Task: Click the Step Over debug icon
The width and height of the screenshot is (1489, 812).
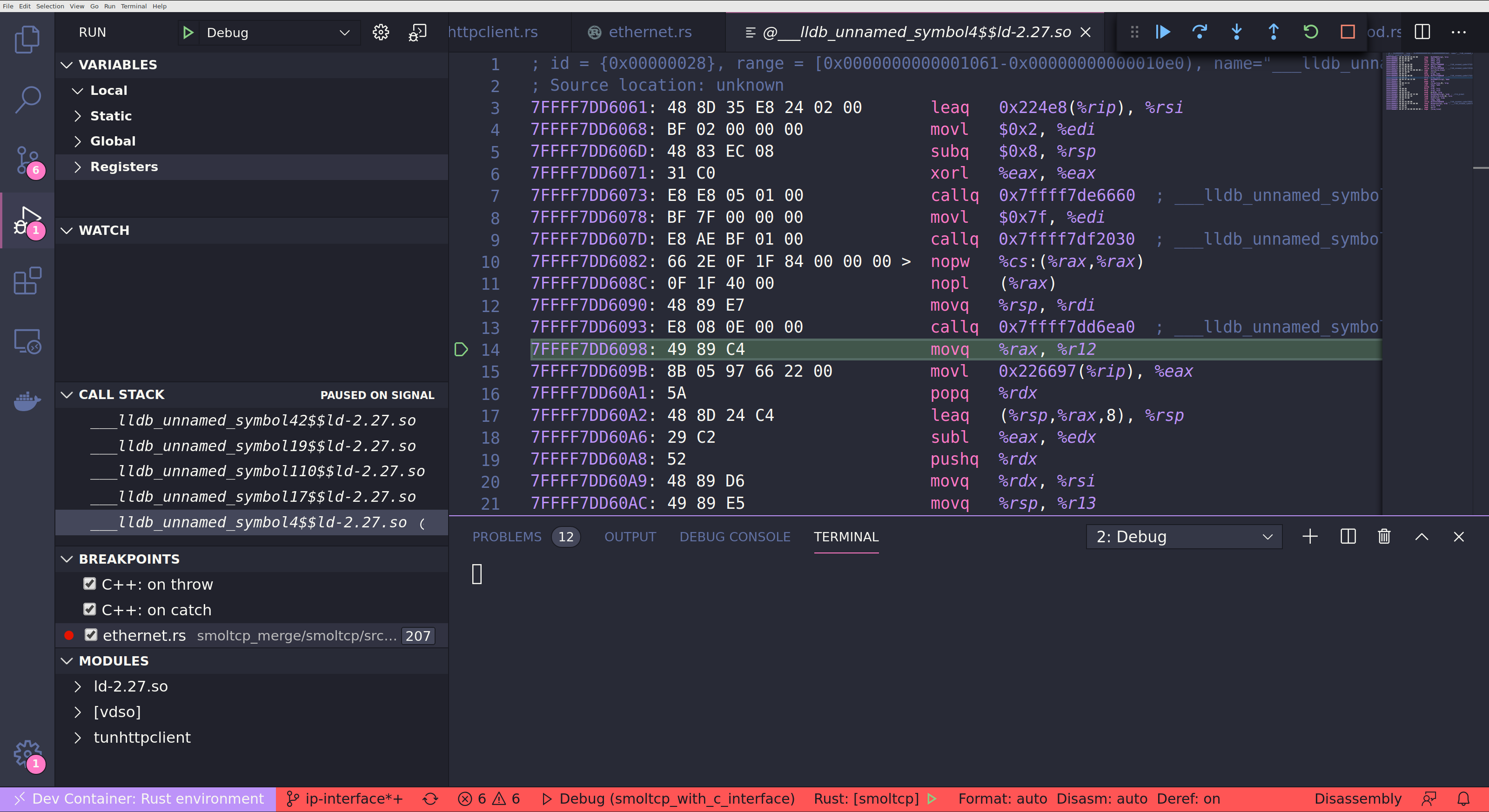Action: coord(1200,32)
